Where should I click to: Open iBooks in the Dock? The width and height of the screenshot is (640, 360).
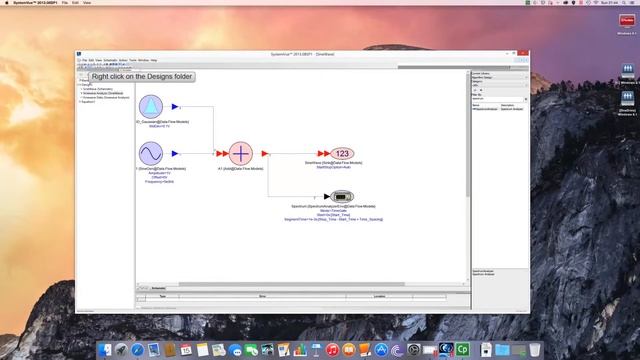349,350
